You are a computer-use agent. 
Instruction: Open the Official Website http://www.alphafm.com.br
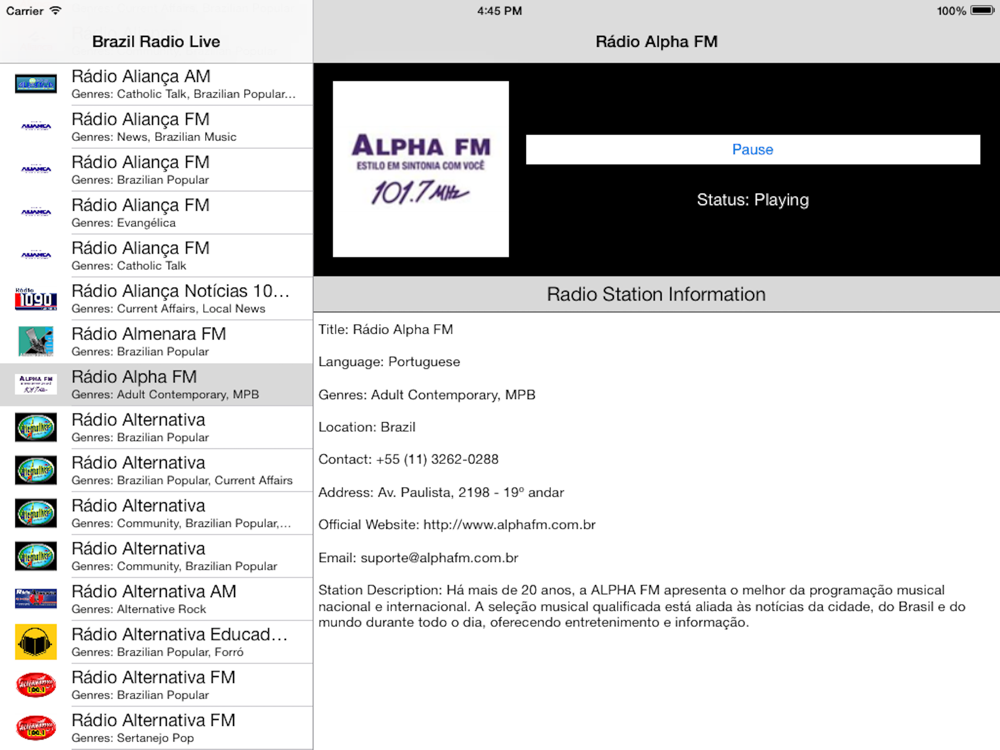(457, 525)
